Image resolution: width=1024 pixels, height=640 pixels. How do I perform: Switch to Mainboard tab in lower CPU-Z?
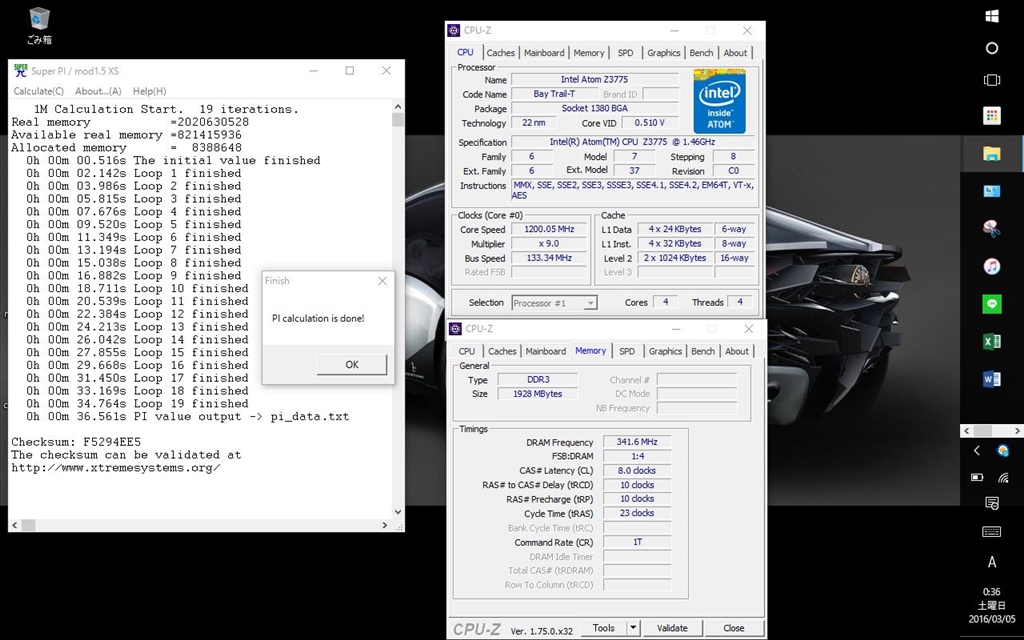(546, 351)
